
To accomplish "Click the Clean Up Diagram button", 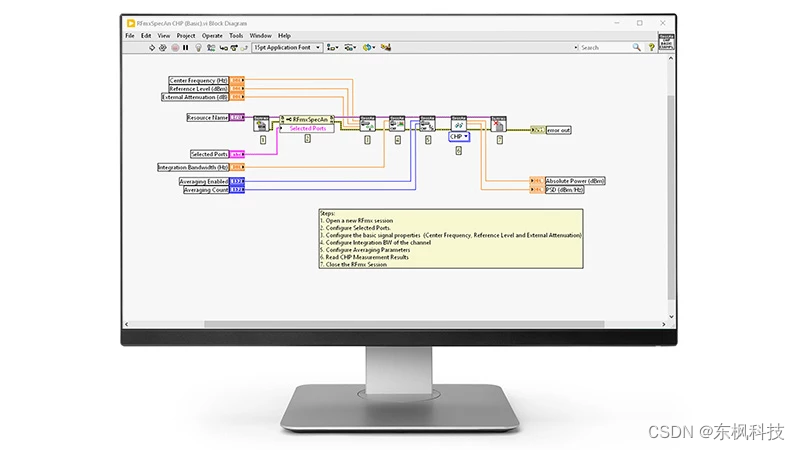I will [x=386, y=47].
